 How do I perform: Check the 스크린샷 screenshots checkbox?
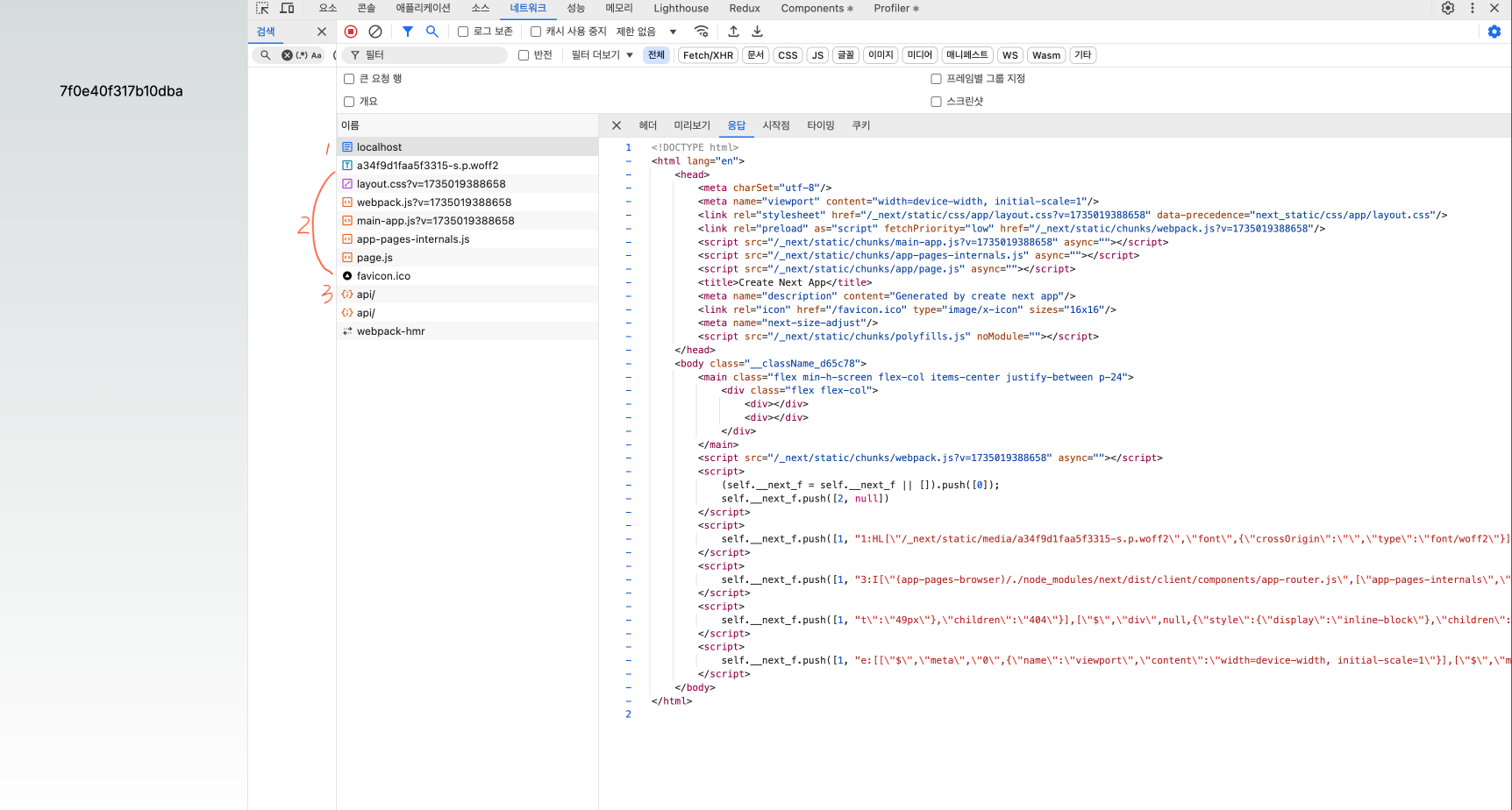click(x=936, y=102)
